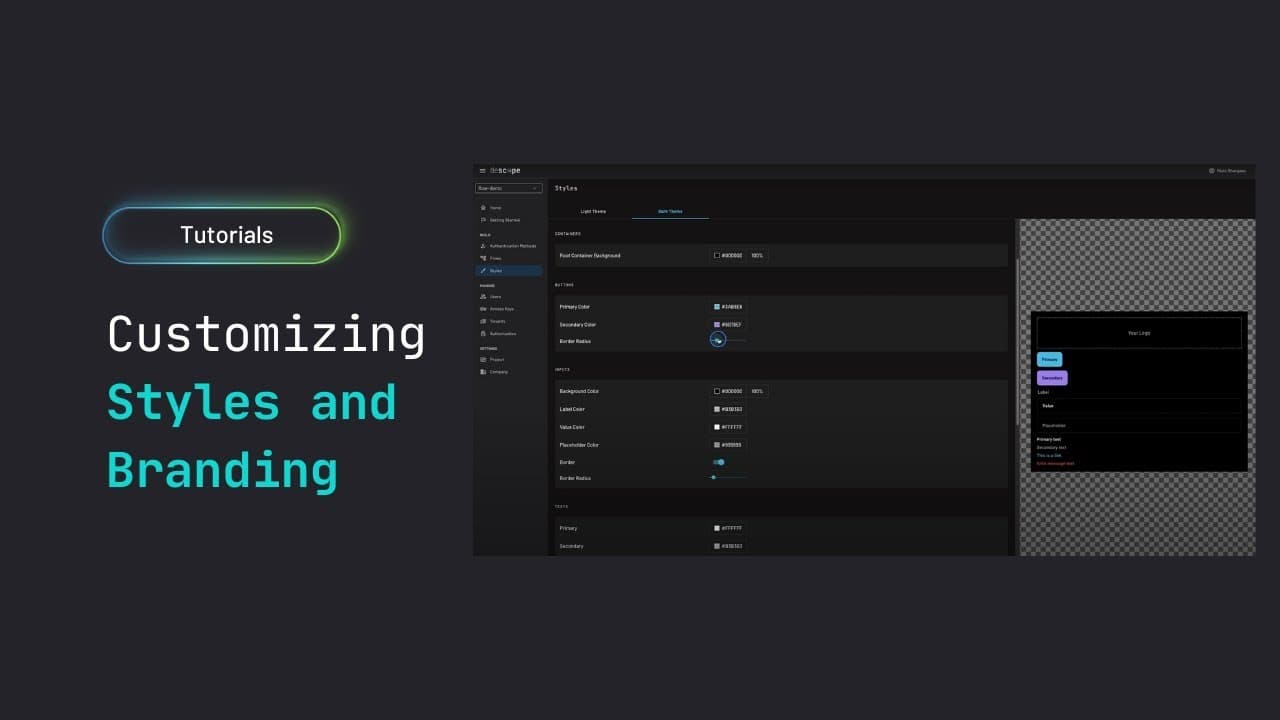Select the Users icon under Manage
The height and width of the screenshot is (720, 1280).
tap(484, 297)
